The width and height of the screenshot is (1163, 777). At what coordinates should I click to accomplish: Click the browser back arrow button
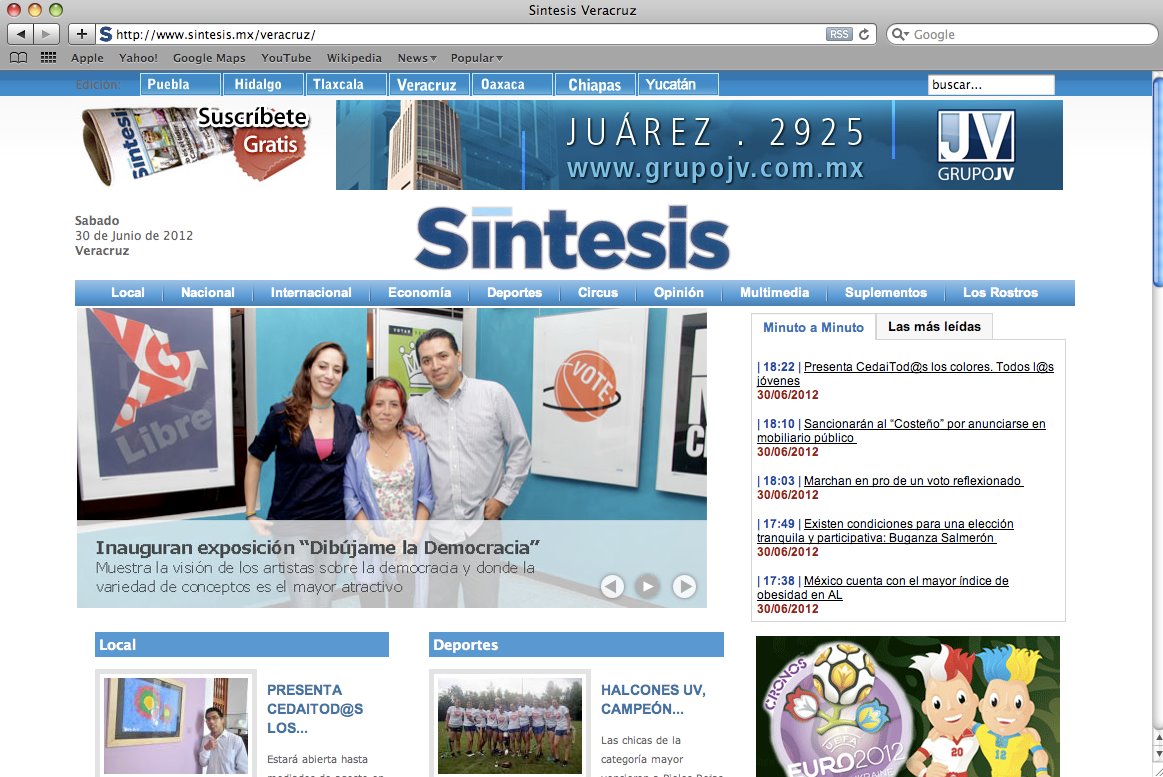click(x=21, y=34)
